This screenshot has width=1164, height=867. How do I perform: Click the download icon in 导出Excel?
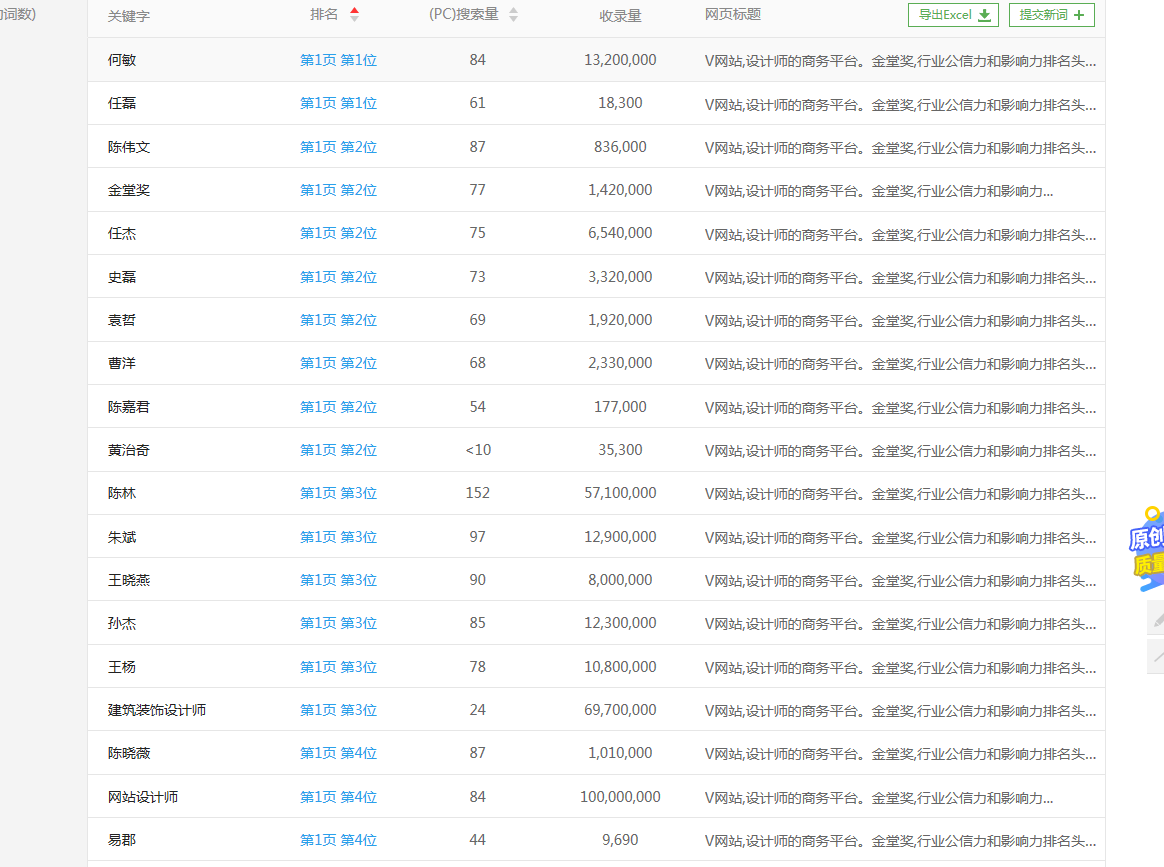(984, 15)
